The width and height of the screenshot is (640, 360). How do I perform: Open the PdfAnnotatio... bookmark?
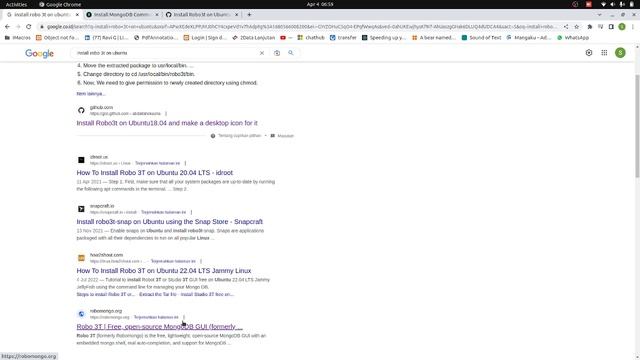(156, 38)
